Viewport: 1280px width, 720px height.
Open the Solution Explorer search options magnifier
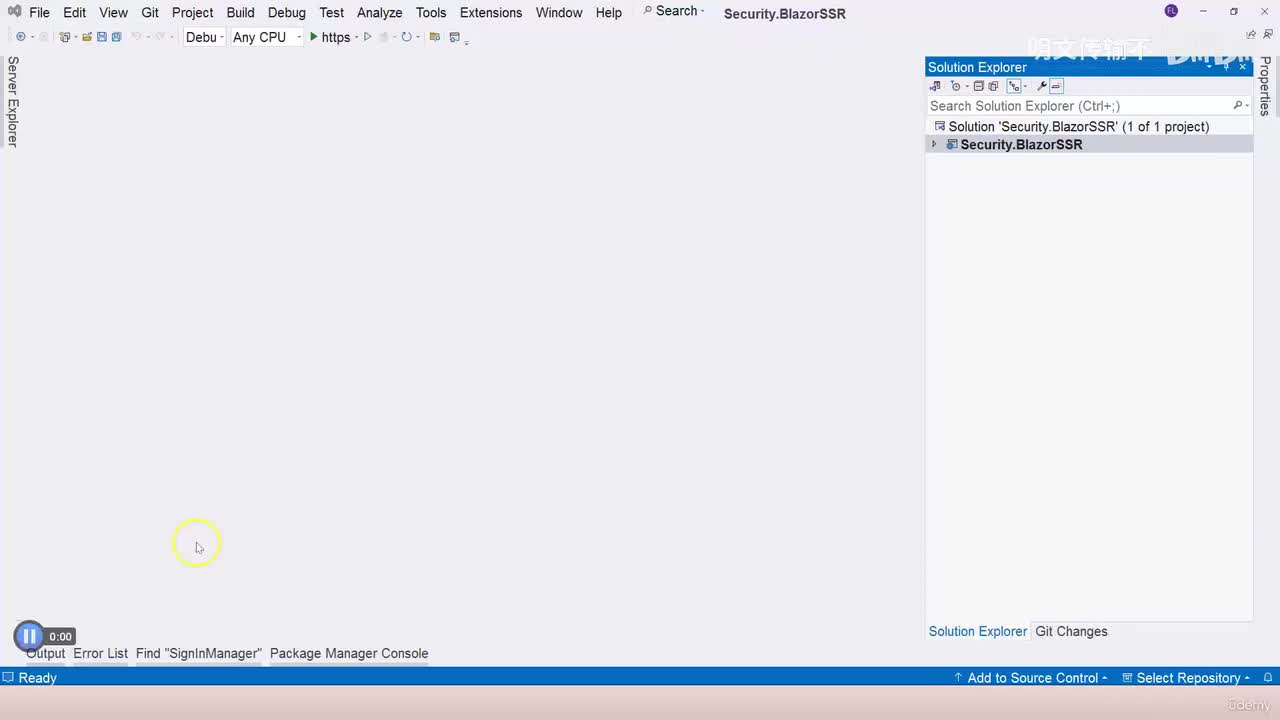[1240, 106]
